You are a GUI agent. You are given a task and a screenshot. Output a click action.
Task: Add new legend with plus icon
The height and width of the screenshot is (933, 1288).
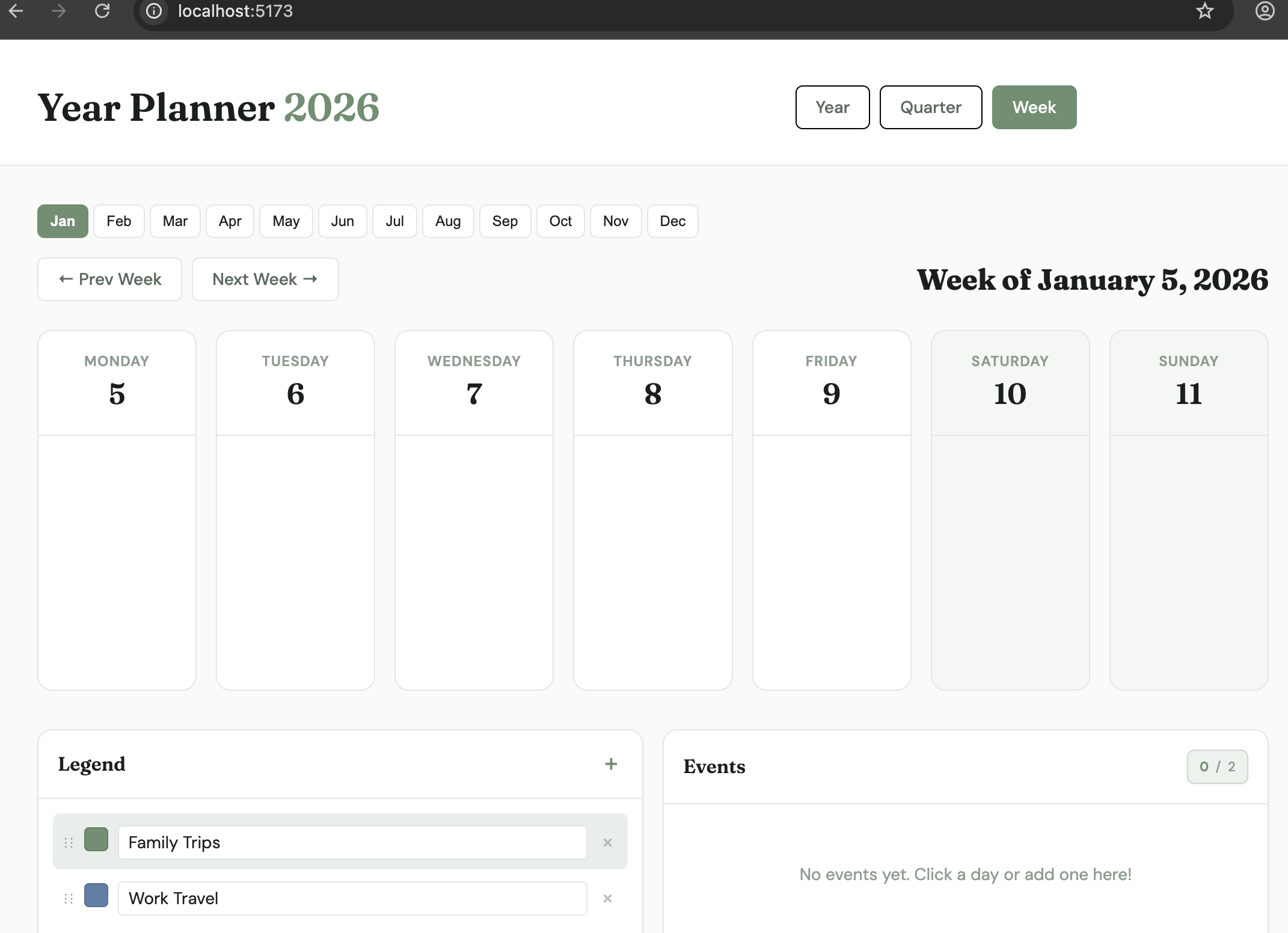coord(611,764)
